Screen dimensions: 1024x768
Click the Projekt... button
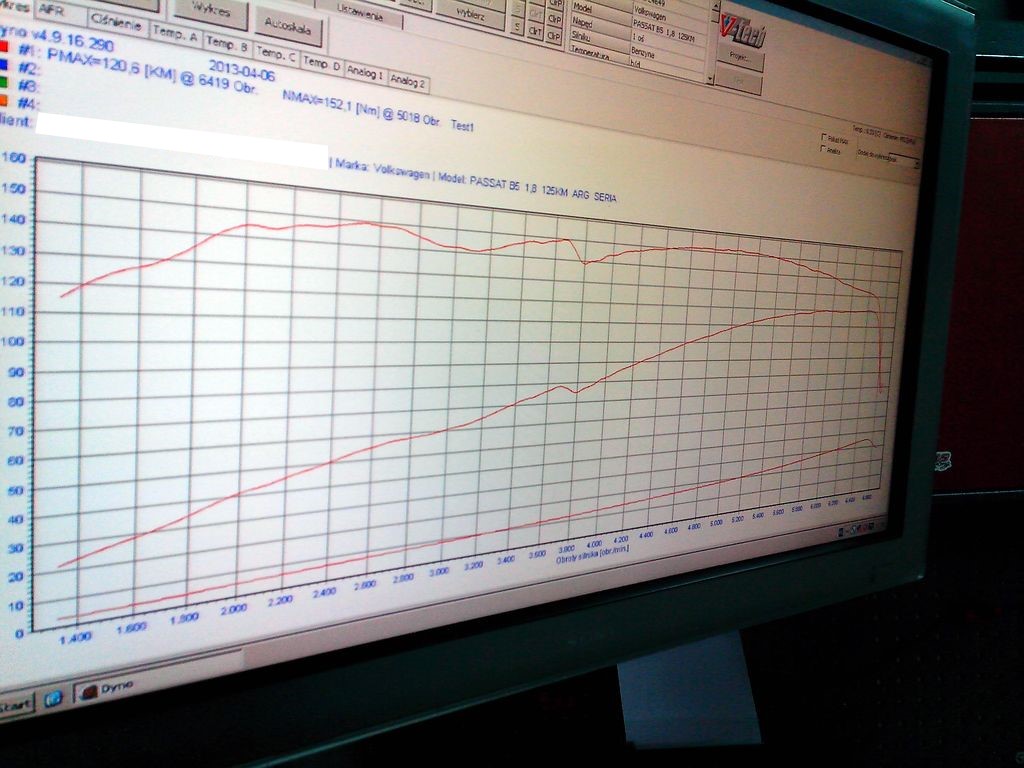click(741, 60)
